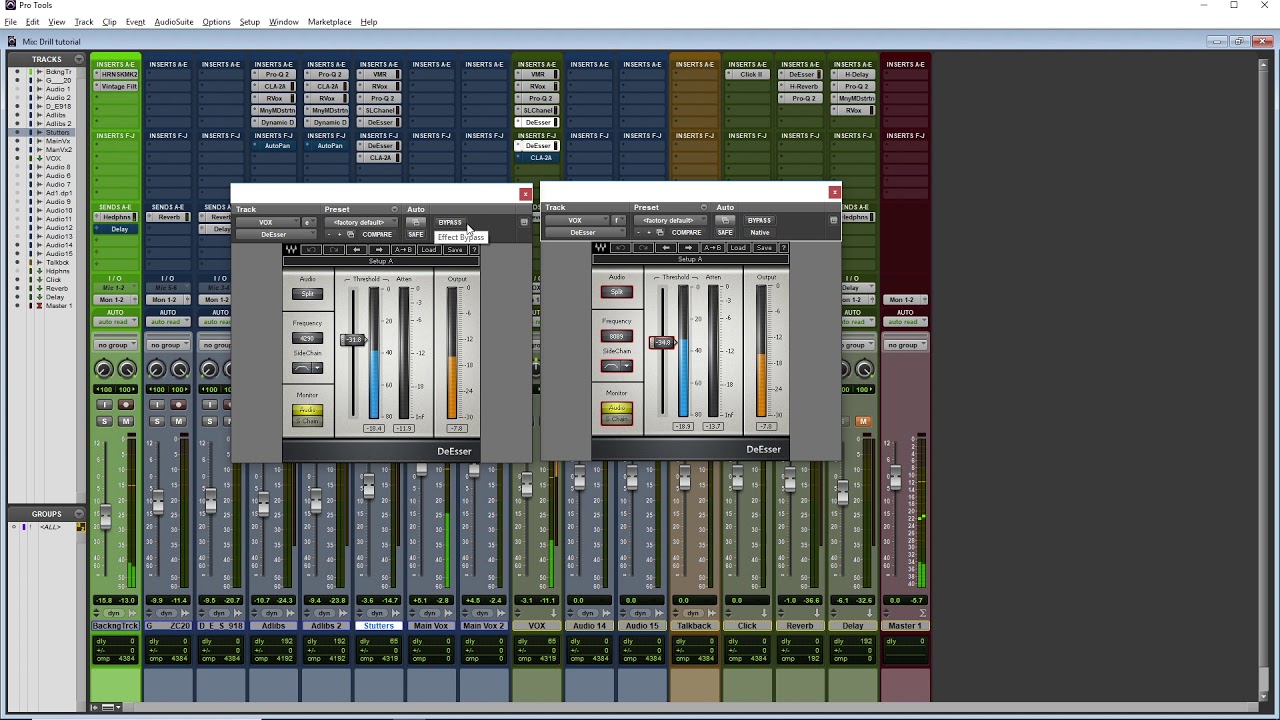Screen dimensions: 1280x720
Task: Open the AudioSuite menu
Action: click(x=174, y=22)
